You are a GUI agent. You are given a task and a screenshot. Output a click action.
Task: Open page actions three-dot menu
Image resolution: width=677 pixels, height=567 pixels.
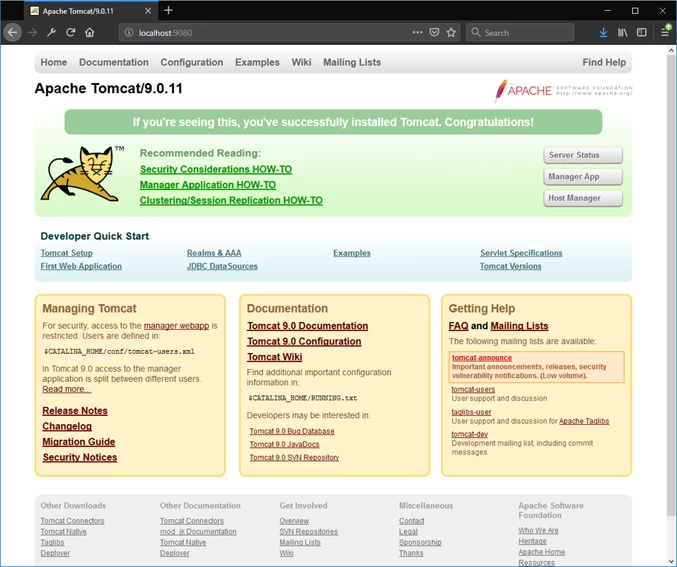click(417, 32)
